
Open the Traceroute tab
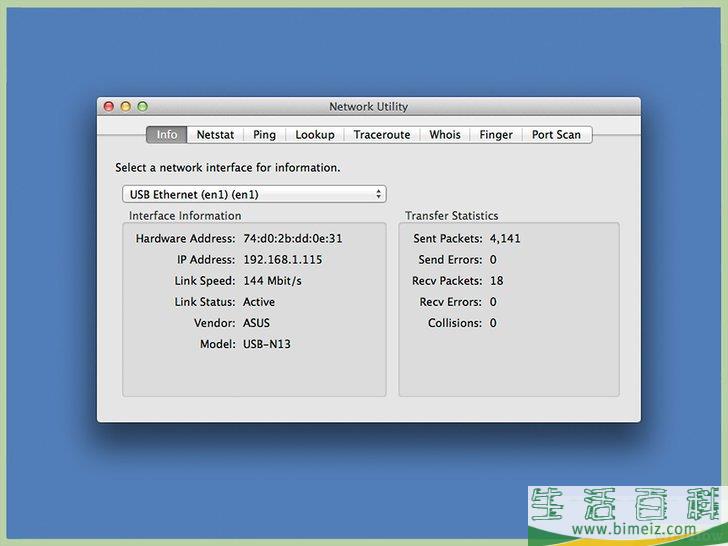coord(381,135)
